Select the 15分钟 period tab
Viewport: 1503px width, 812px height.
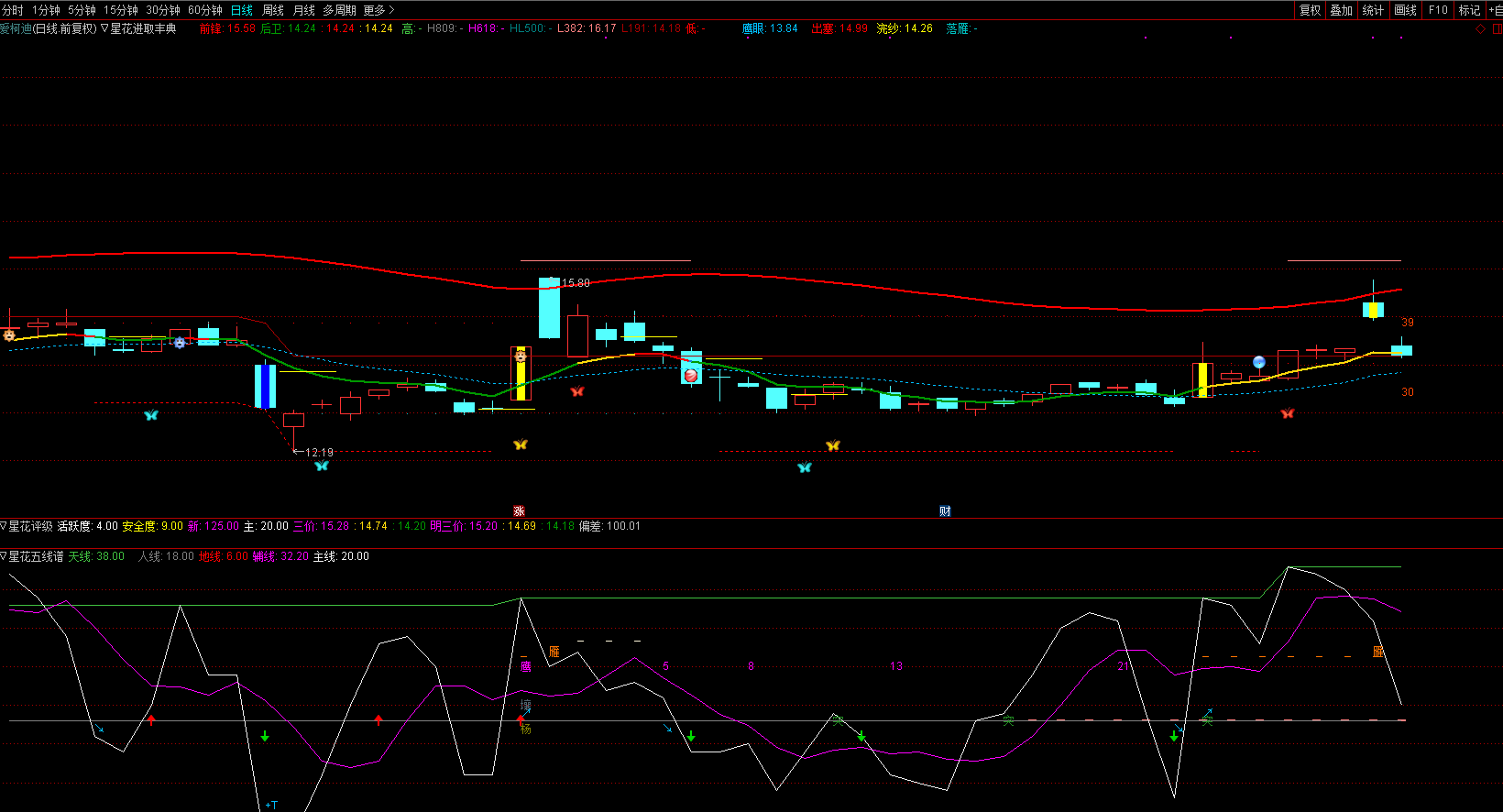point(121,10)
